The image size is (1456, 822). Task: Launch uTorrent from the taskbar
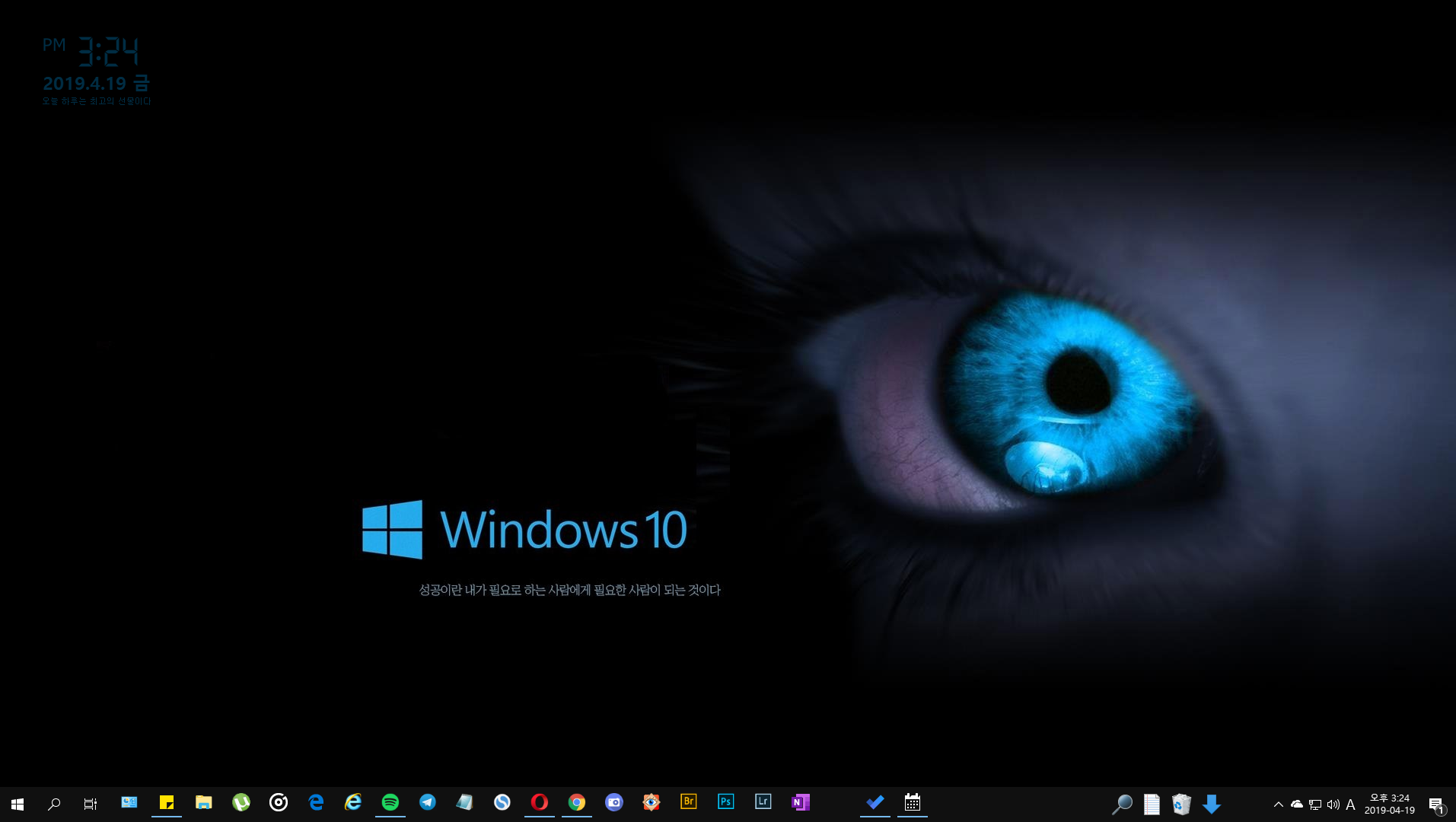point(241,802)
